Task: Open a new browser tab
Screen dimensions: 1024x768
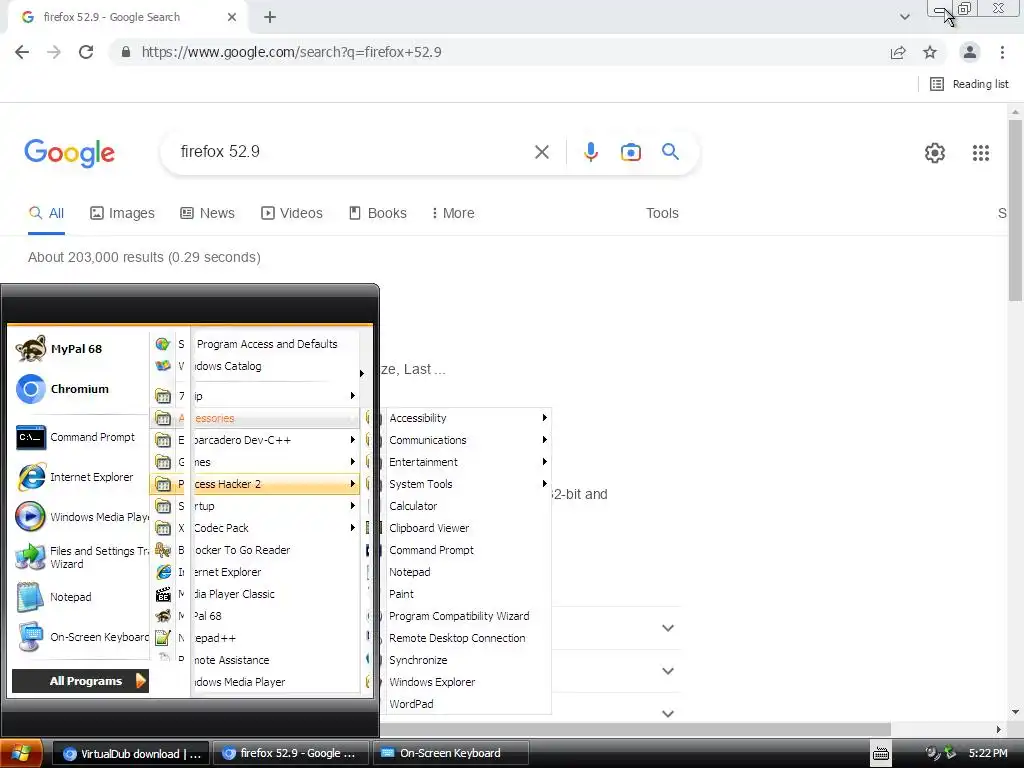Action: click(x=270, y=18)
